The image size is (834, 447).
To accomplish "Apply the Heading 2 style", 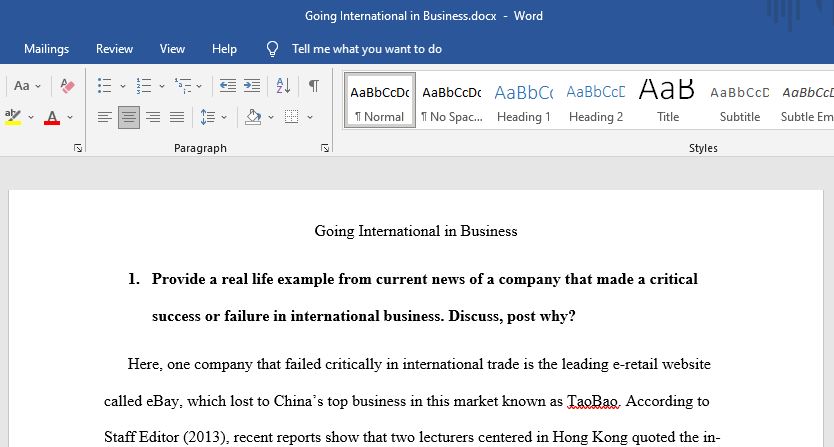I will tap(596, 101).
